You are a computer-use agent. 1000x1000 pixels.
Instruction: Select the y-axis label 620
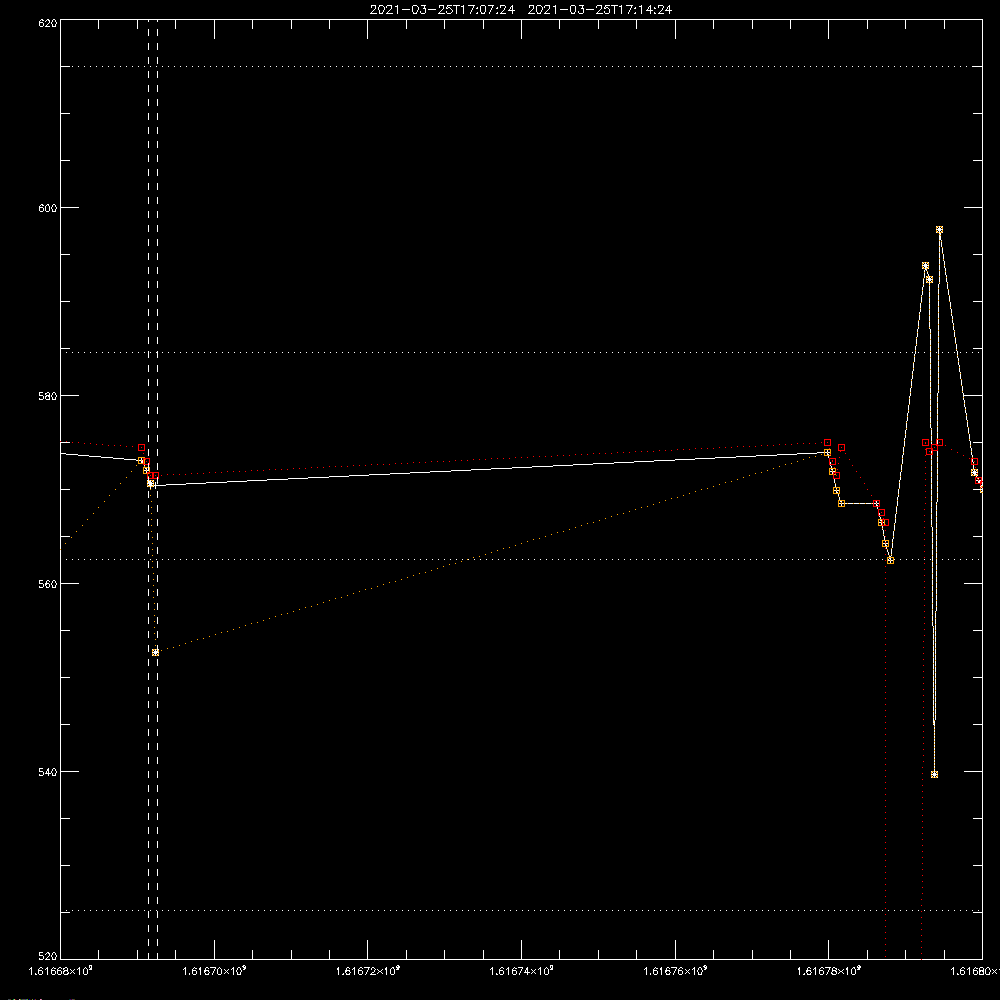pyautogui.click(x=48, y=24)
